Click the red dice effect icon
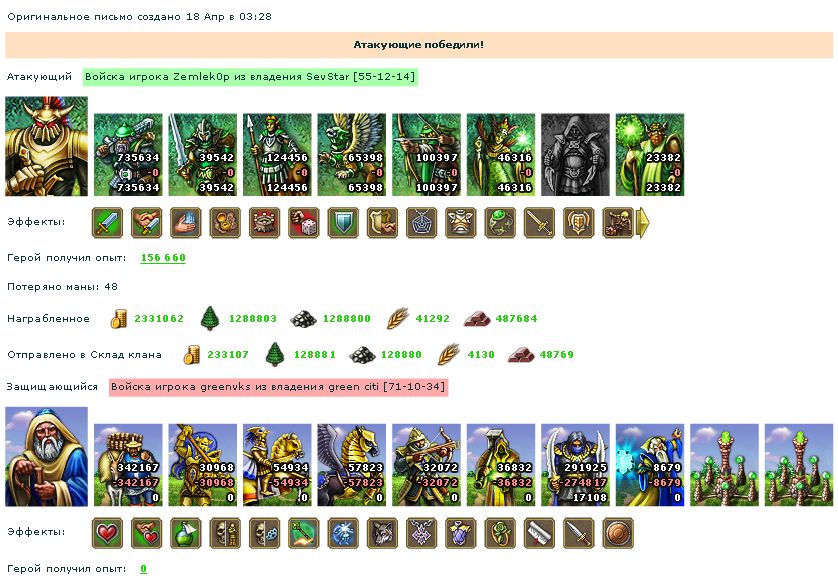838x582 pixels. click(304, 222)
